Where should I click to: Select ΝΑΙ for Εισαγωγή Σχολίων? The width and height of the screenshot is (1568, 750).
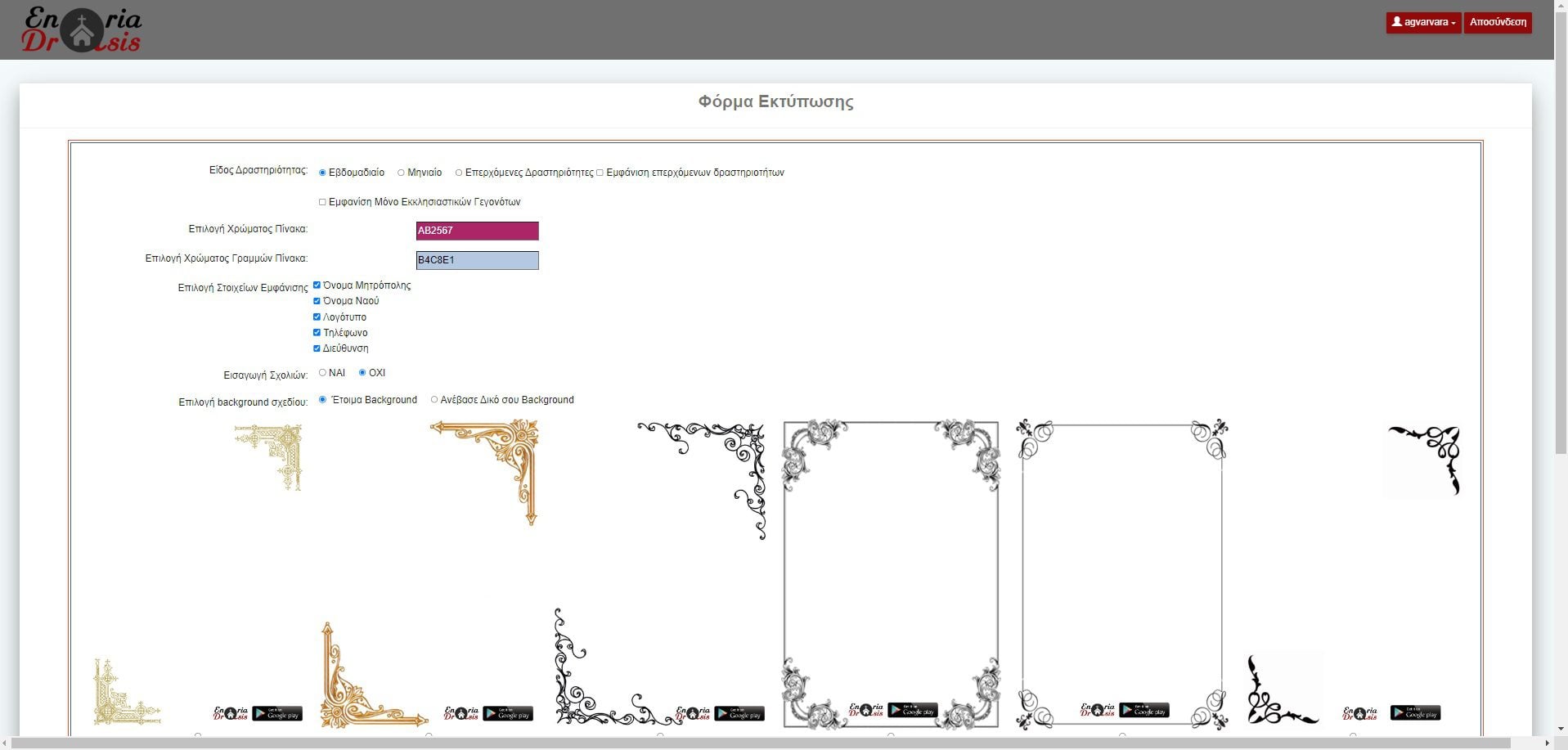[x=322, y=373]
